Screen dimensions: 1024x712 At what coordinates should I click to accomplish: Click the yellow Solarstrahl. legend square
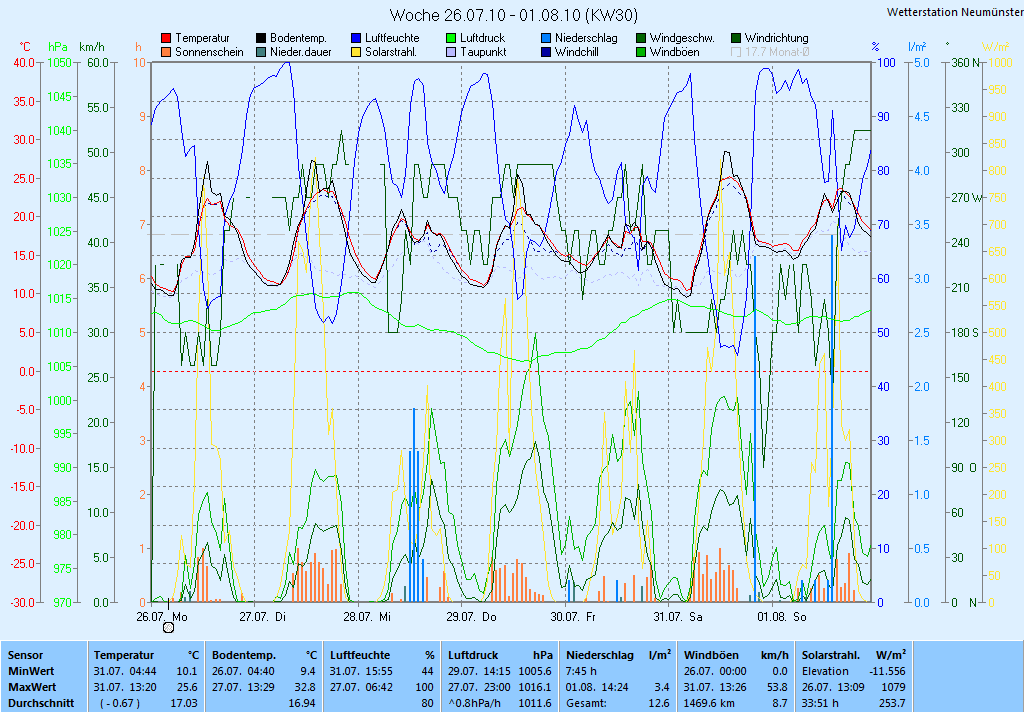356,52
